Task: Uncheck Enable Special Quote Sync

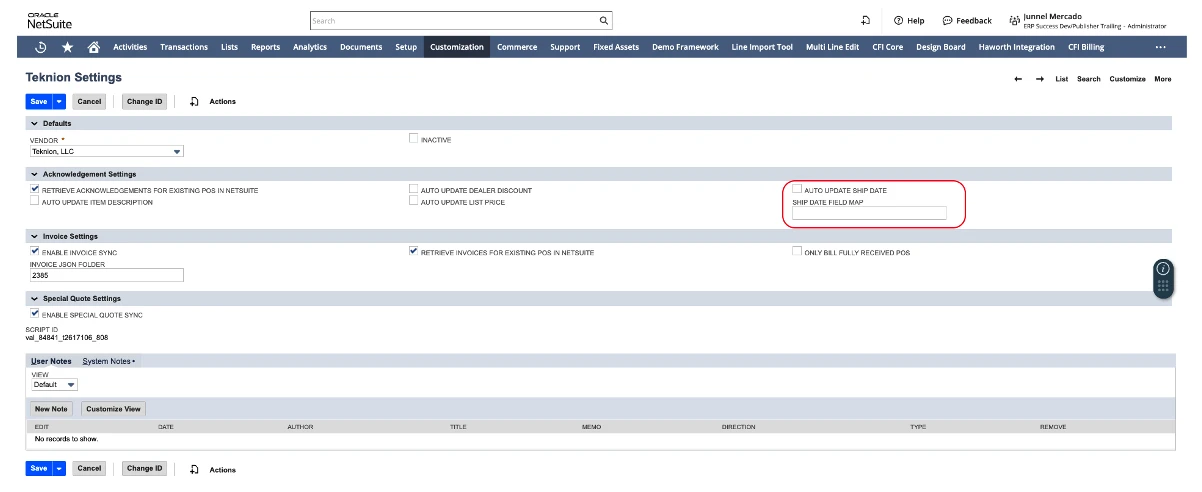Action: pyautogui.click(x=35, y=313)
